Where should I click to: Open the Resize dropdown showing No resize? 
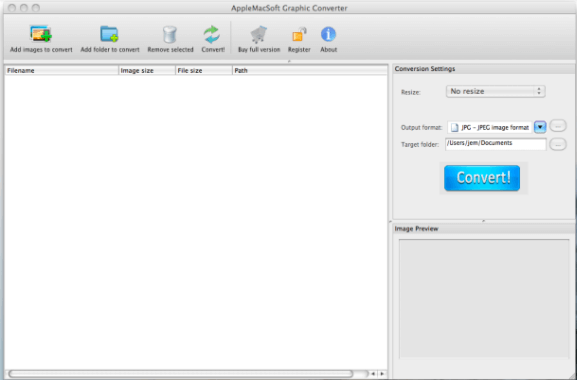495,91
